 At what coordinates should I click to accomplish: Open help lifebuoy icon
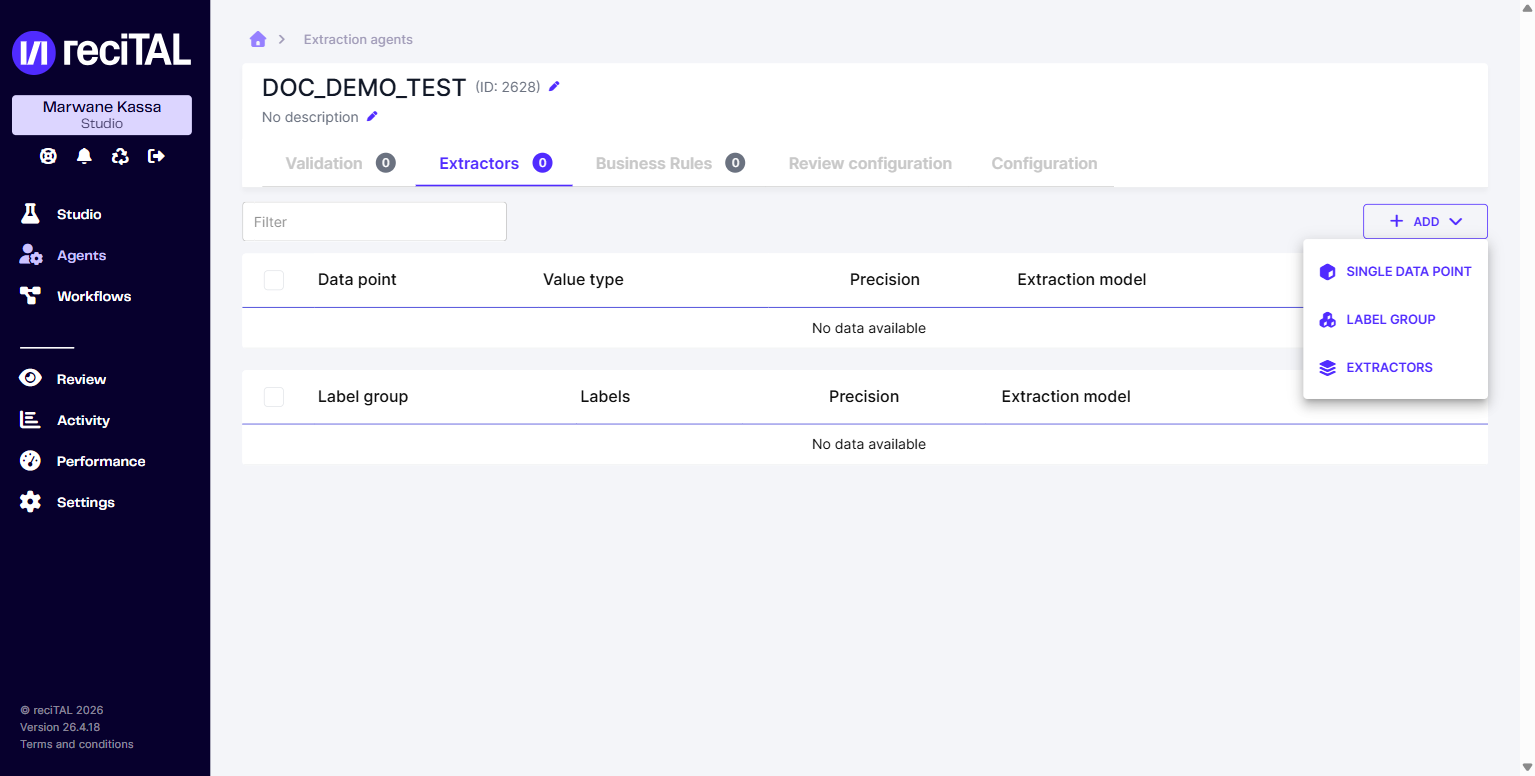click(48, 156)
